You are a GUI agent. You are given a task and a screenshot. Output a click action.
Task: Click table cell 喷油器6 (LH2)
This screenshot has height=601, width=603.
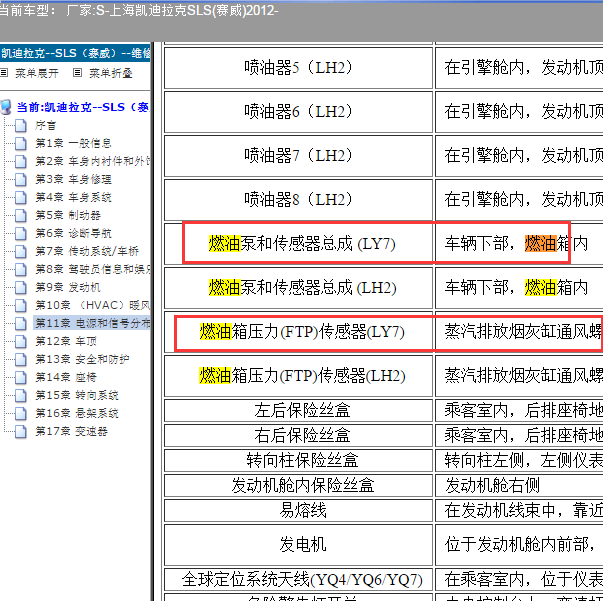tap(298, 112)
